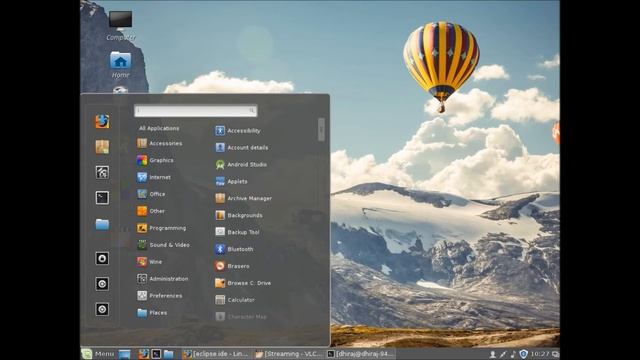
Task: Open the update manager shield icon
Action: tap(524, 354)
